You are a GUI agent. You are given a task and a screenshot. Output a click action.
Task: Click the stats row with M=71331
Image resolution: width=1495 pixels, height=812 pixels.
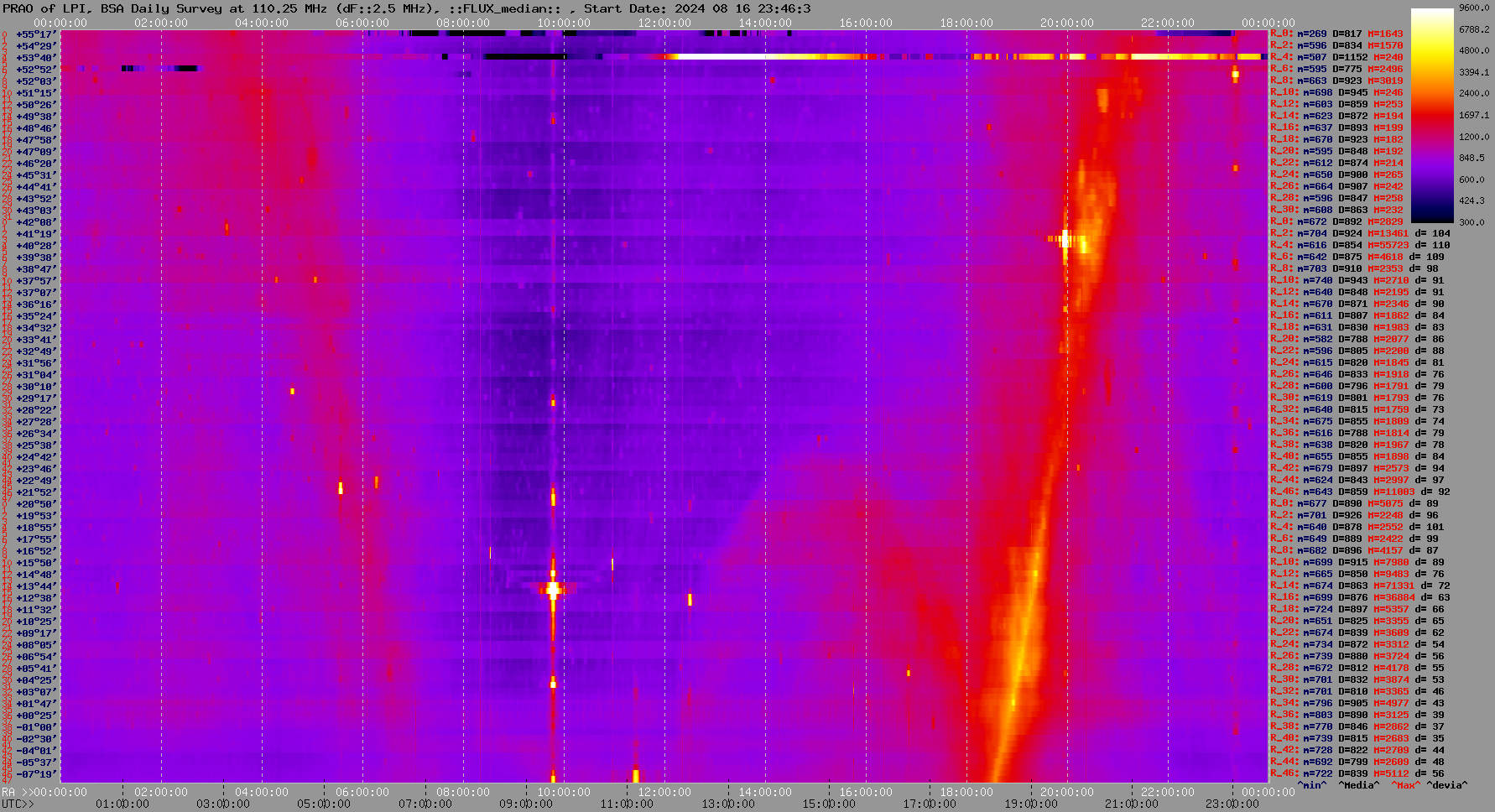pos(1360,586)
